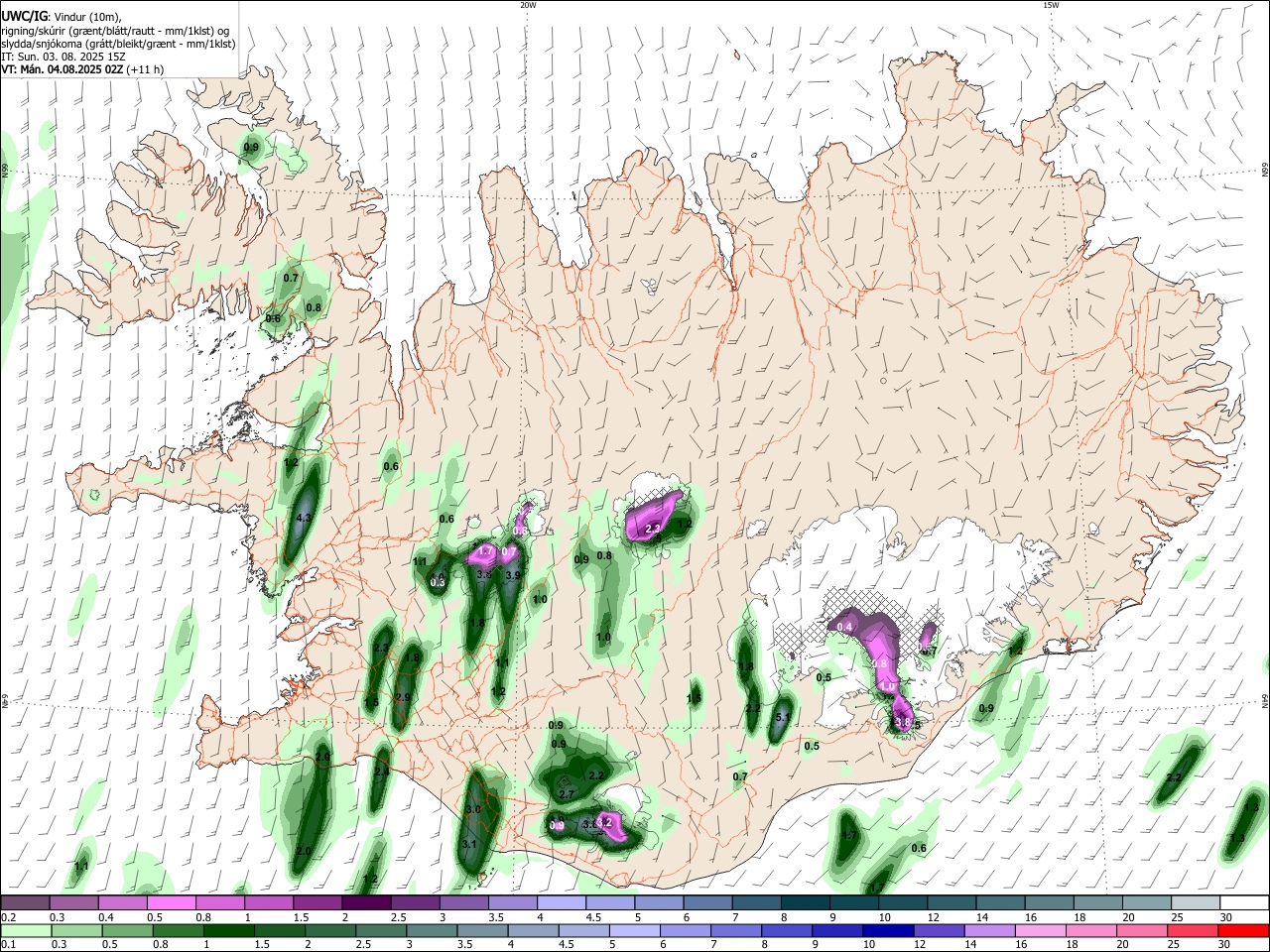
Task: Click the 2.9 precipitation value on the map
Action: click(x=403, y=697)
